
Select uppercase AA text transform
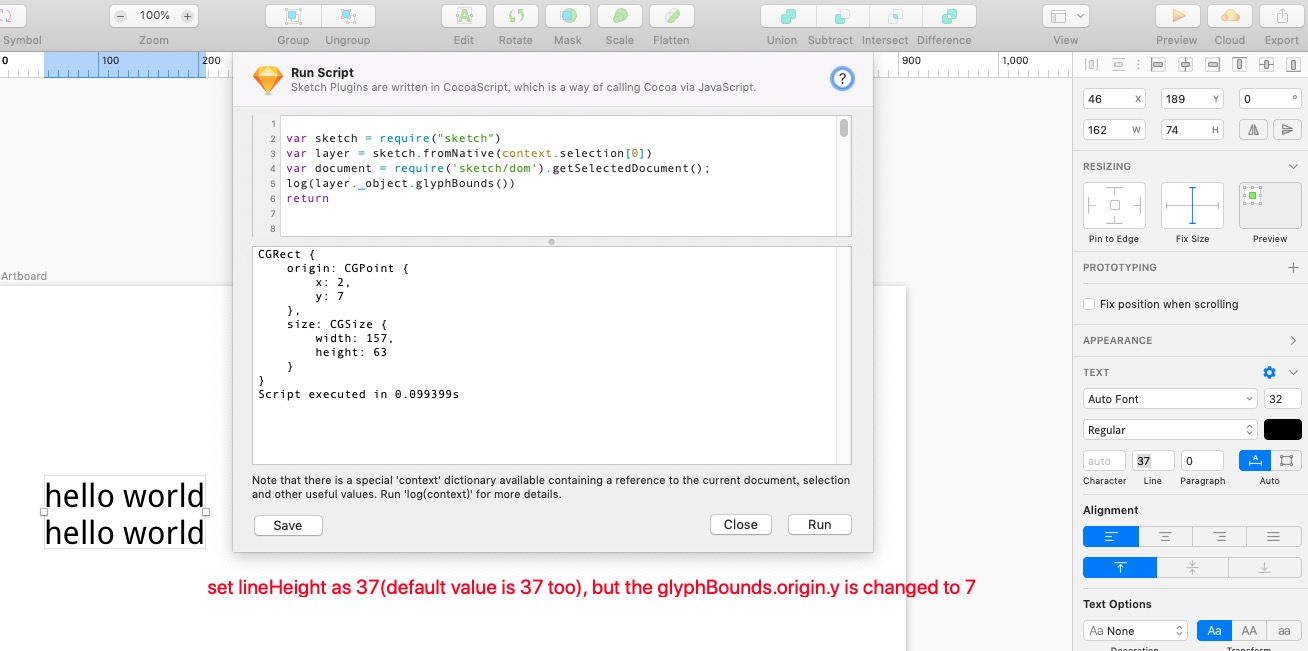point(1249,631)
